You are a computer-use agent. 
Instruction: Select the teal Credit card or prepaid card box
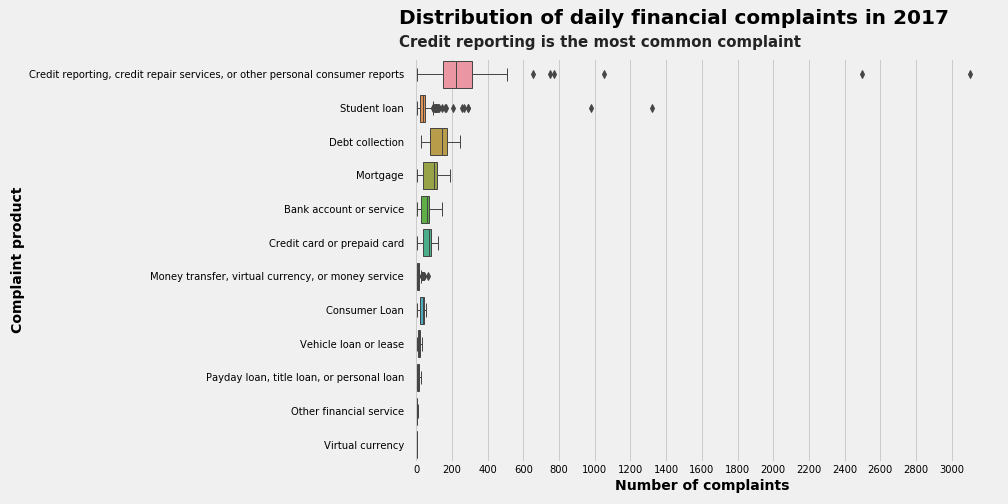[x=427, y=243]
